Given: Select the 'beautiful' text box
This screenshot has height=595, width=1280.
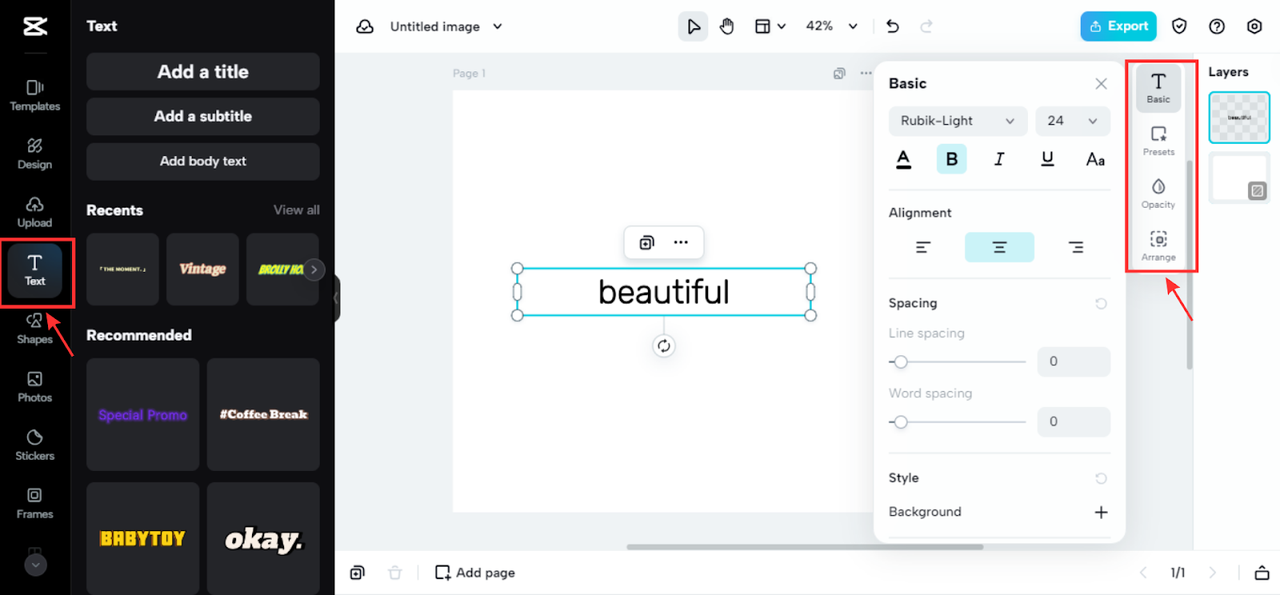Looking at the screenshot, I should coord(664,292).
